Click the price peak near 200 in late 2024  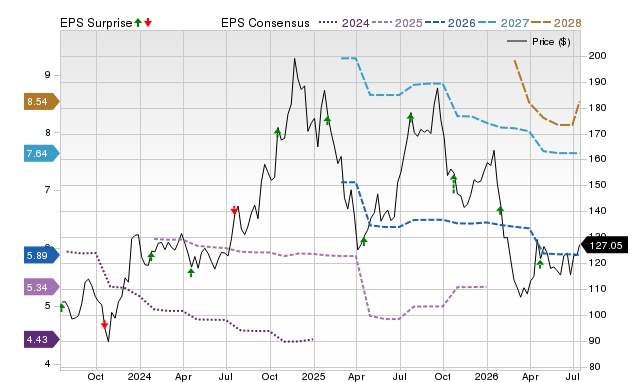pyautogui.click(x=294, y=59)
